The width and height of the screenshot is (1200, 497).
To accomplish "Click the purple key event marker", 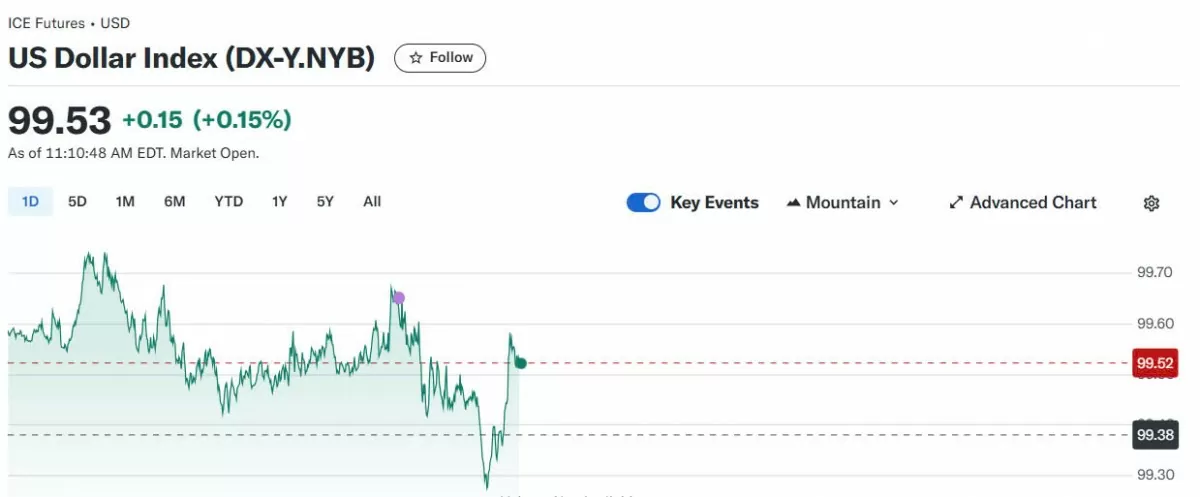I will (399, 297).
